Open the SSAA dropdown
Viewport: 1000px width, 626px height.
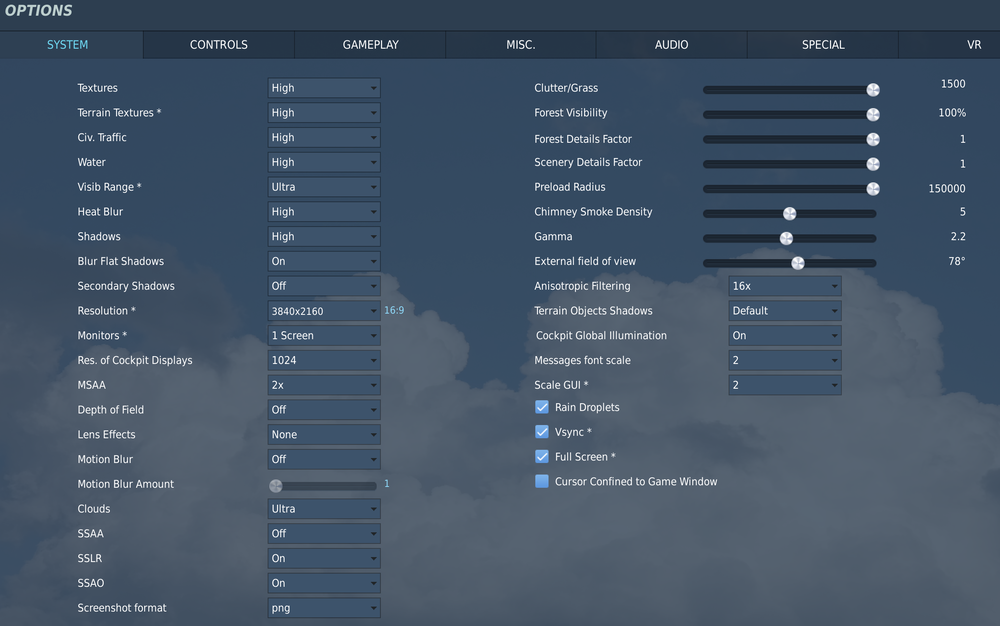[324, 534]
